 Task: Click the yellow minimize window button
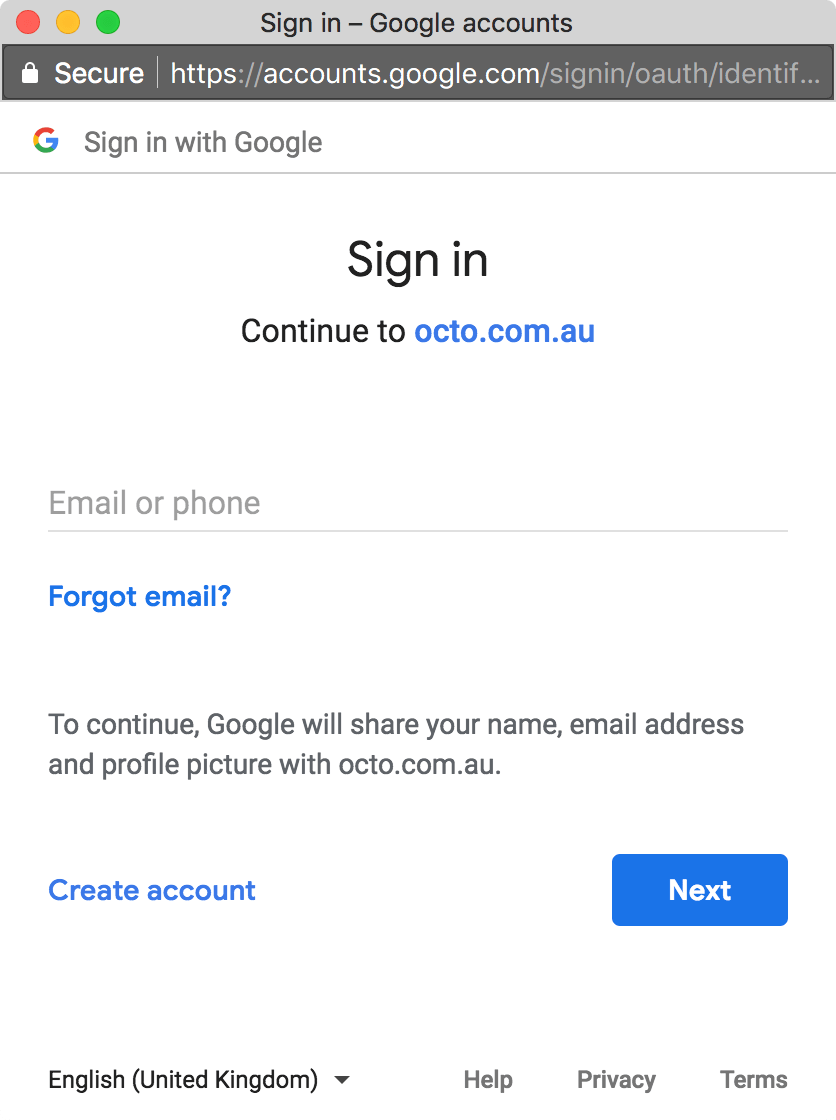pos(68,22)
